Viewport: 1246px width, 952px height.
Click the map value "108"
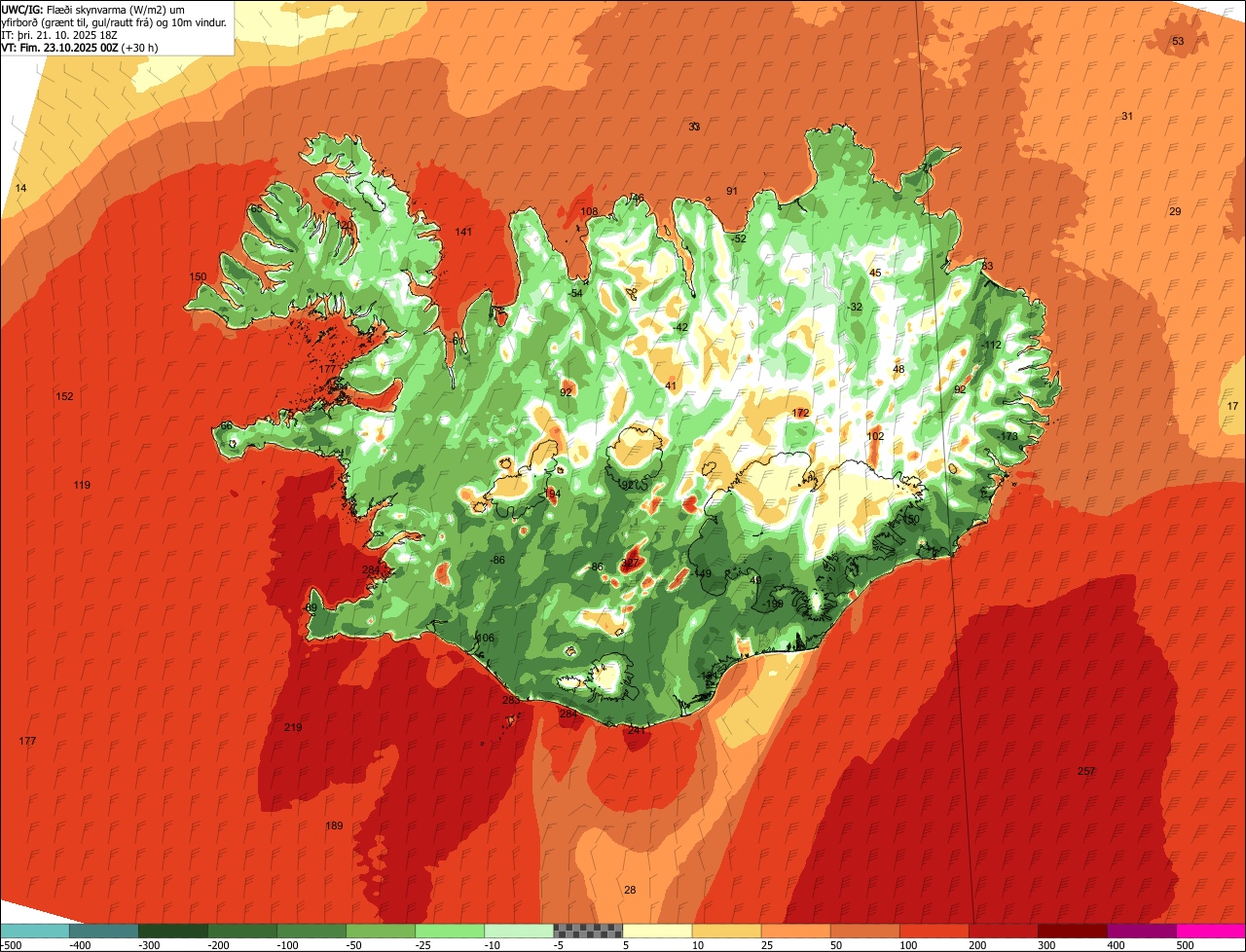(590, 211)
